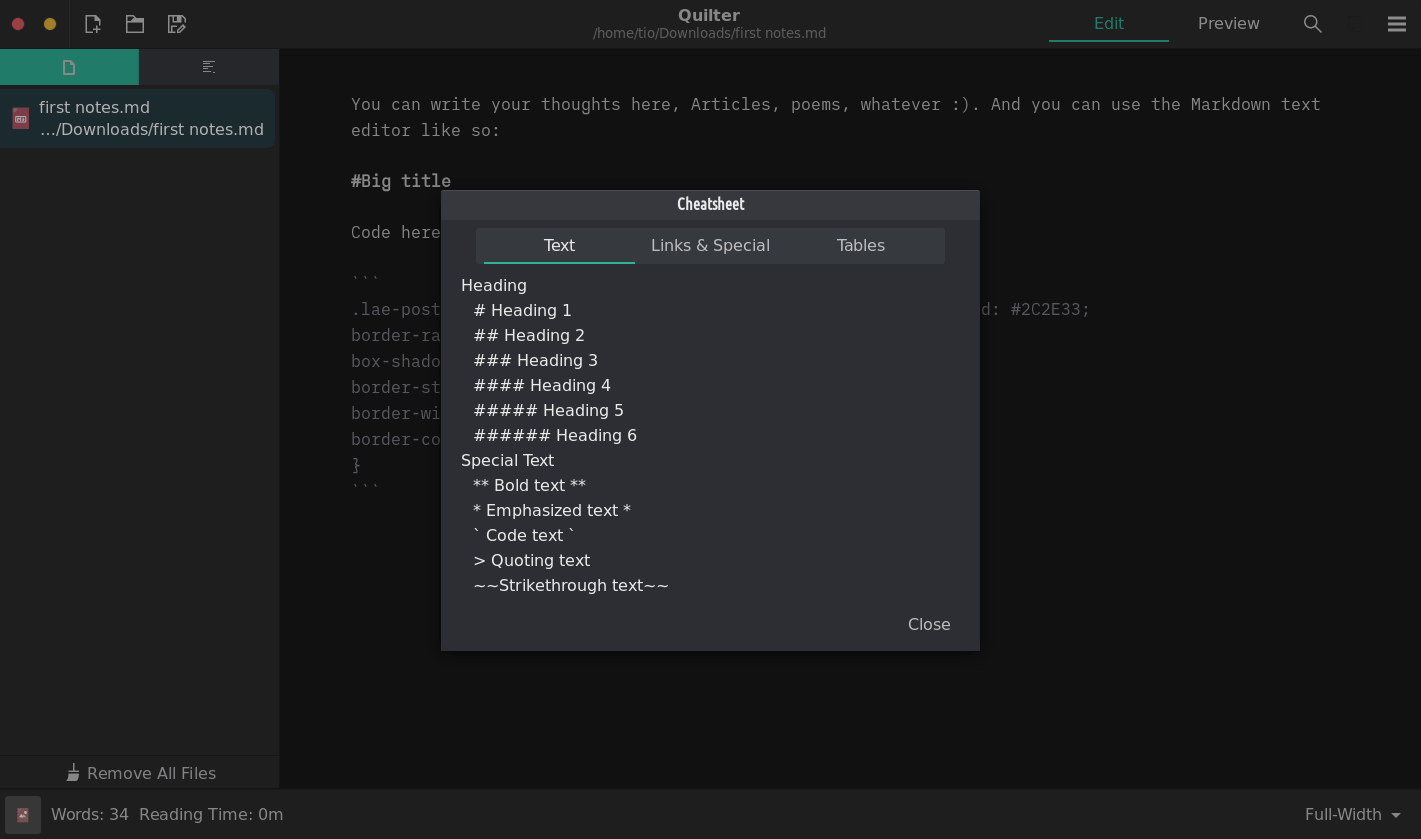Viewport: 1421px width, 839px height.
Task: Open the Links & Special cheatsheet tab
Action: (710, 246)
